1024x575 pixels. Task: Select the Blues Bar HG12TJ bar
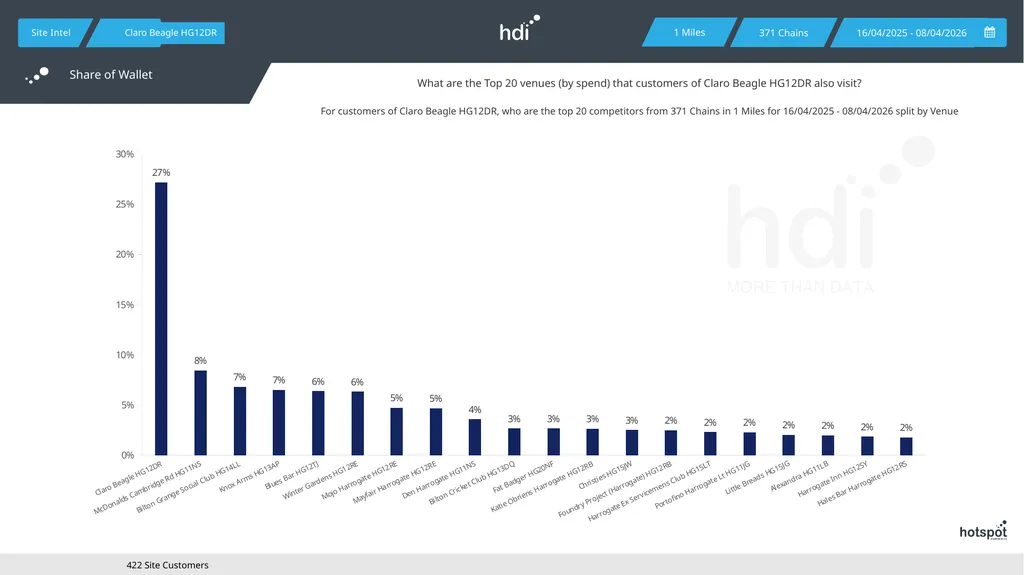[318, 423]
